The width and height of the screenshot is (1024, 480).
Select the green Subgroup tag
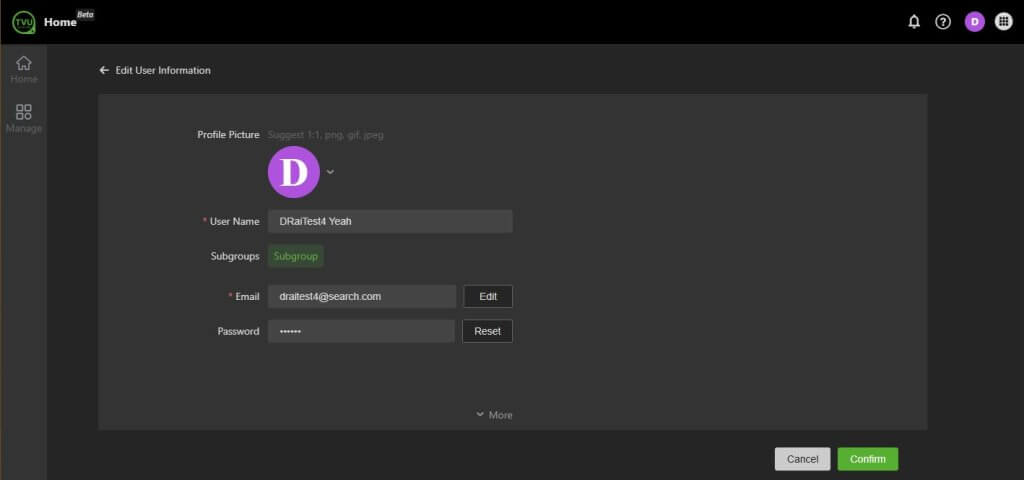(x=296, y=256)
